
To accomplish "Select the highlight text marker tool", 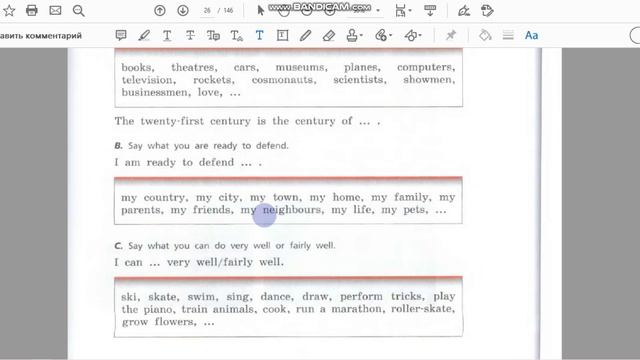I will [144, 36].
